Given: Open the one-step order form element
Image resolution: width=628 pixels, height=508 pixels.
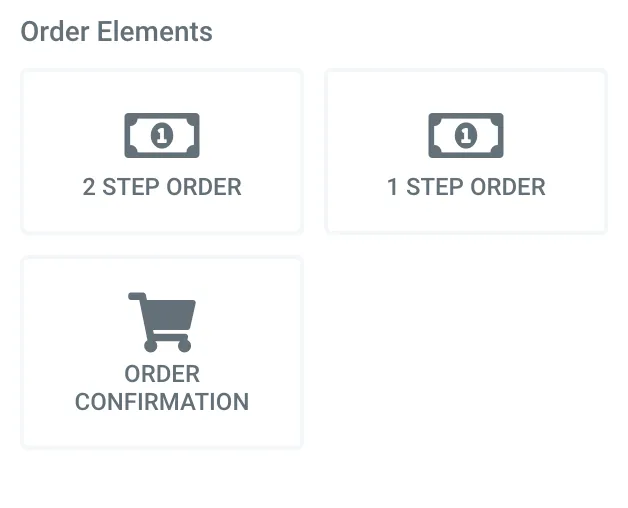Looking at the screenshot, I should [466, 152].
